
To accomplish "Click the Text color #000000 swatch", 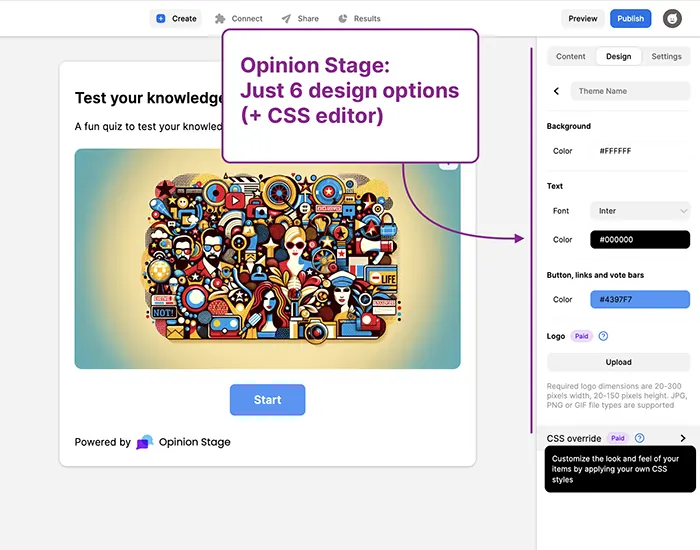I will pyautogui.click(x=640, y=240).
